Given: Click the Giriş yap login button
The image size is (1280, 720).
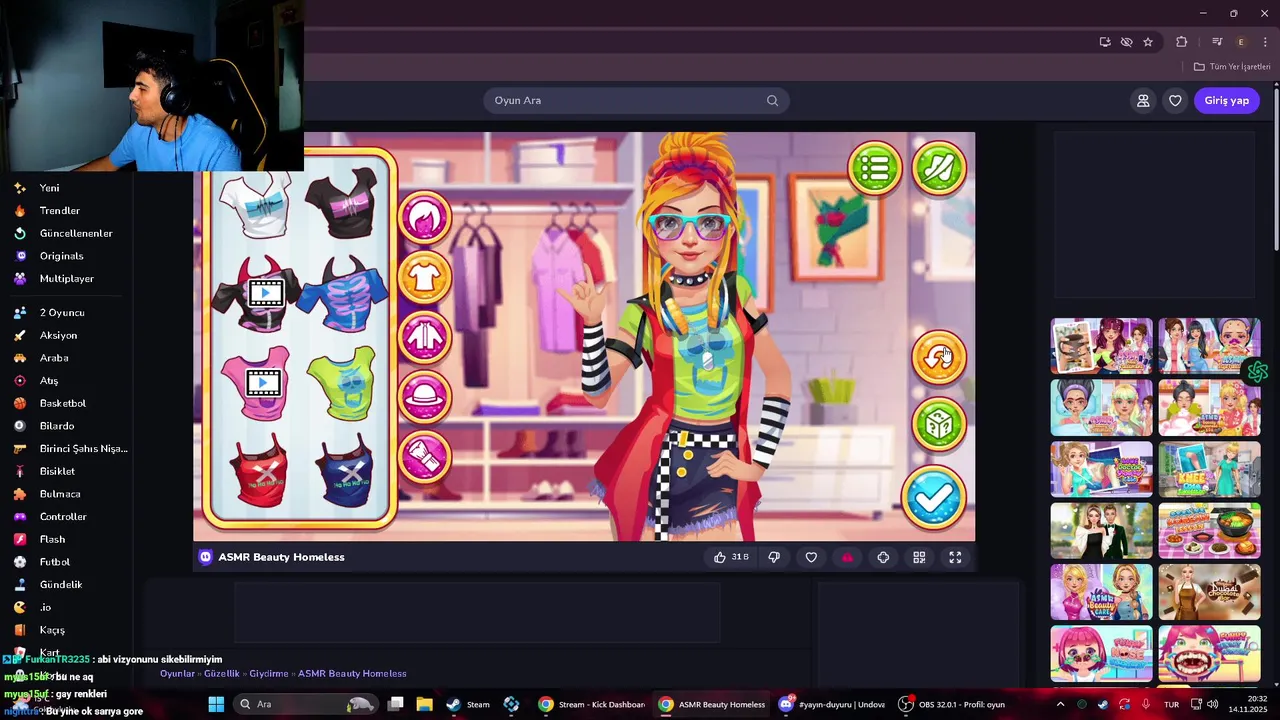Looking at the screenshot, I should [x=1226, y=100].
